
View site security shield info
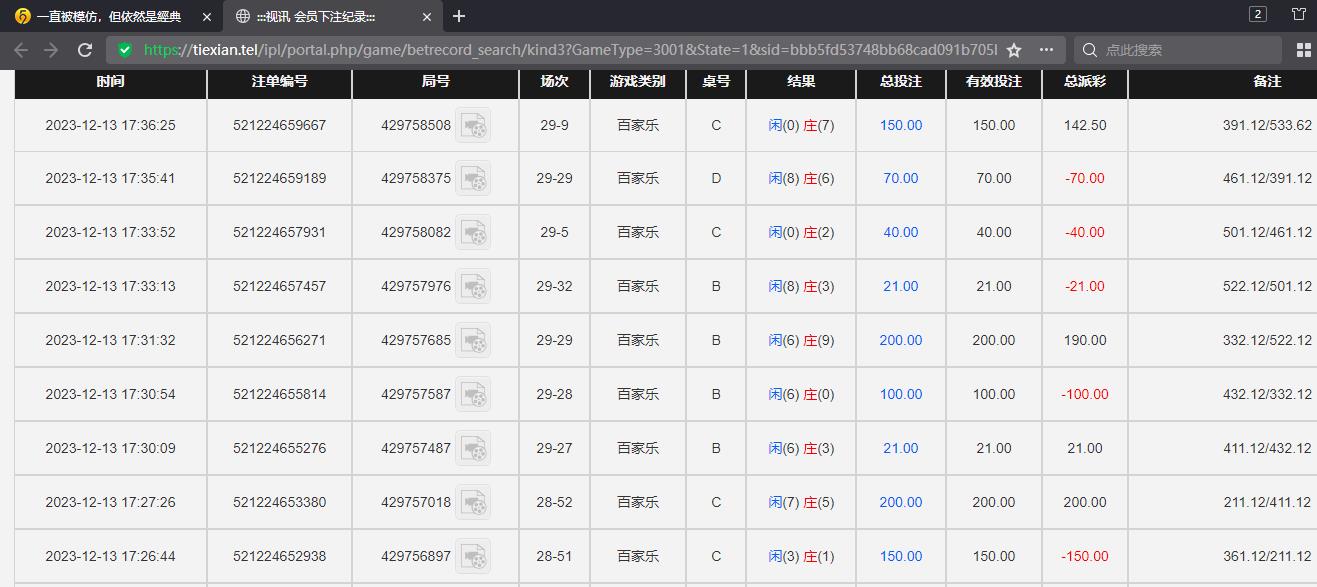(124, 50)
